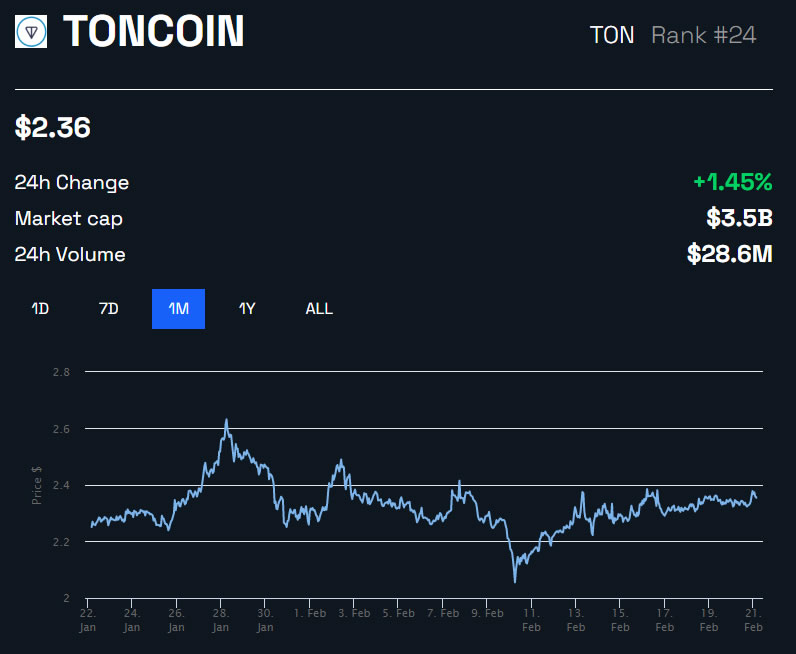Click the $2.36 current price
The image size is (796, 654).
click(52, 128)
